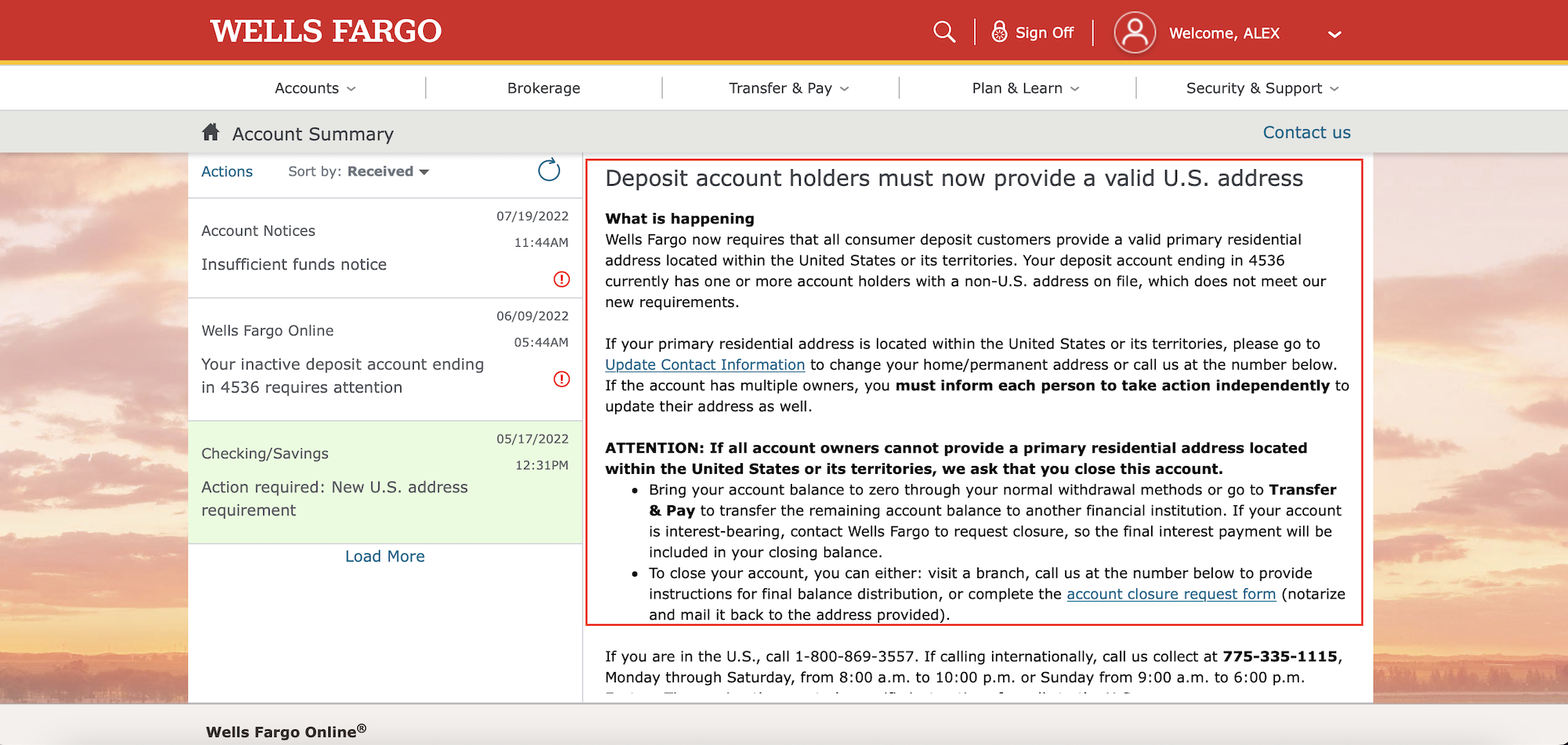Screen dimensions: 1568x745
Task: Click the 06/09/2022 date on Wells Fargo Online message
Action: click(x=532, y=316)
